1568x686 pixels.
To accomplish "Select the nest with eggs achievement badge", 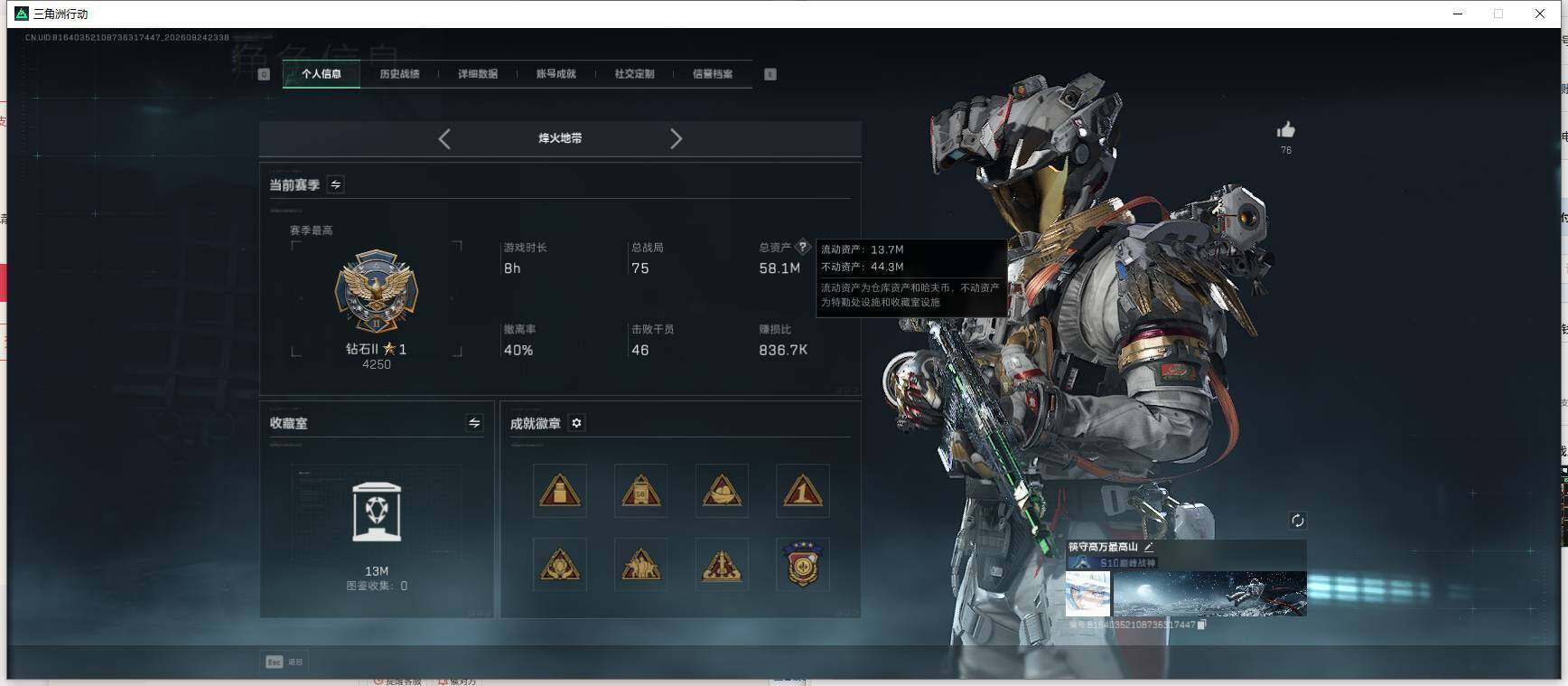I will [722, 491].
